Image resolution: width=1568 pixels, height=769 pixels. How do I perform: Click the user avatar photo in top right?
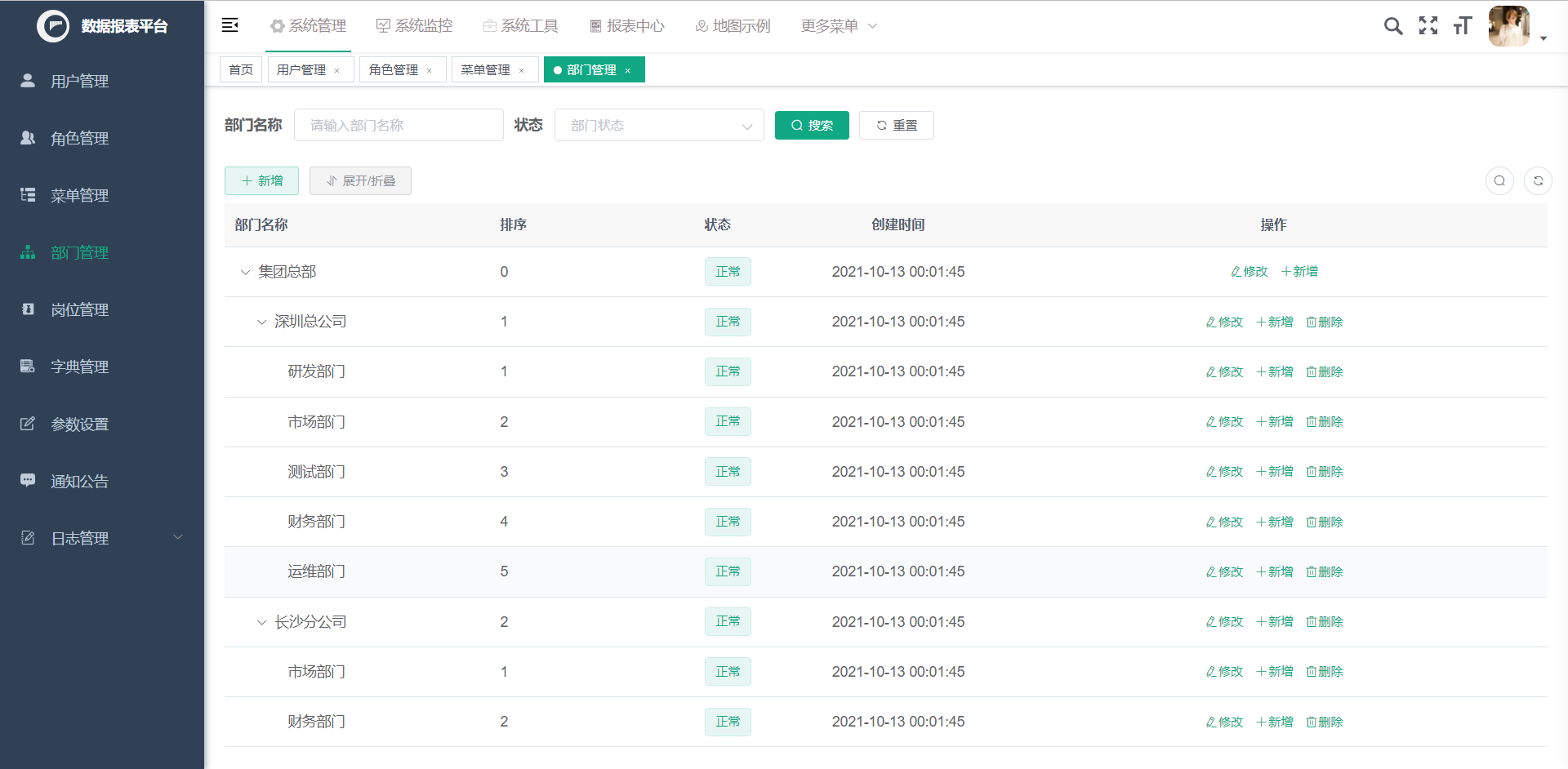[x=1509, y=25]
